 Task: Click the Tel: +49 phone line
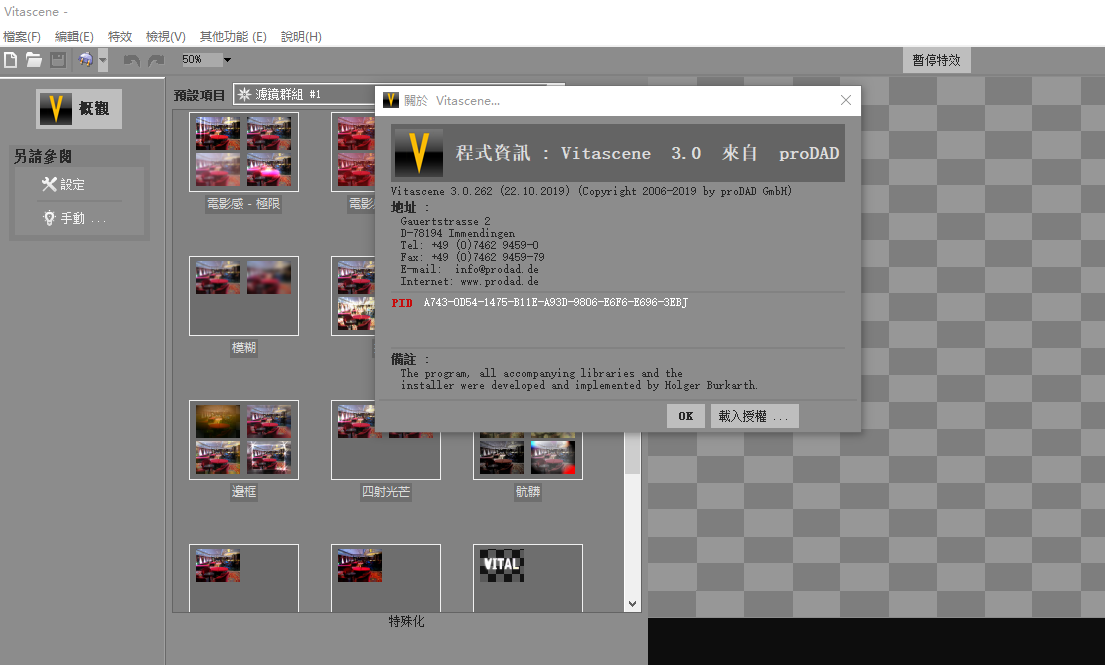[469, 245]
